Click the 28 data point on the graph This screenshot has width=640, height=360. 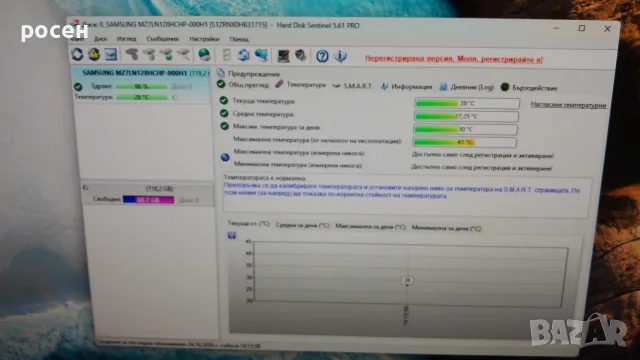pos(407,280)
